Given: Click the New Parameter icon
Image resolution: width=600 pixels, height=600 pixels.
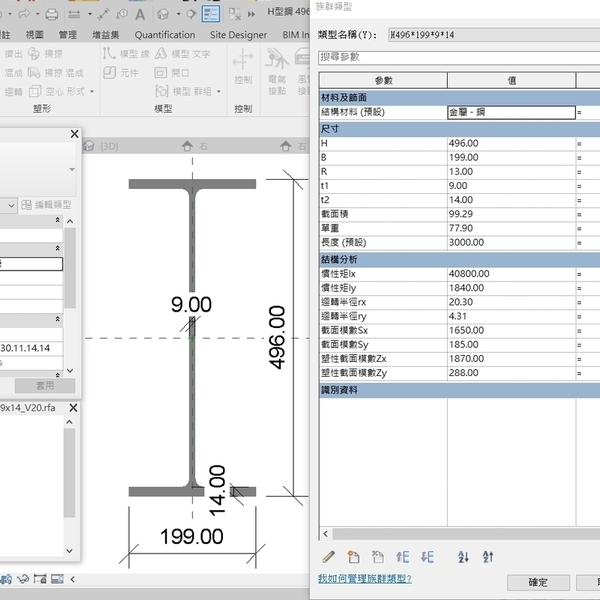Looking at the screenshot, I should click(353, 557).
